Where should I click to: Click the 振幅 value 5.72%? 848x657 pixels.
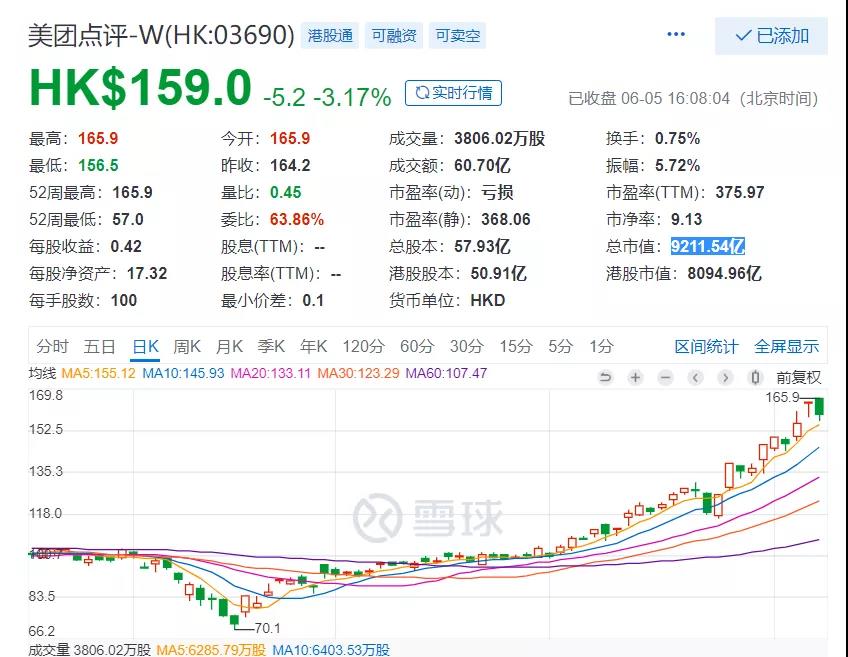pyautogui.click(x=677, y=165)
